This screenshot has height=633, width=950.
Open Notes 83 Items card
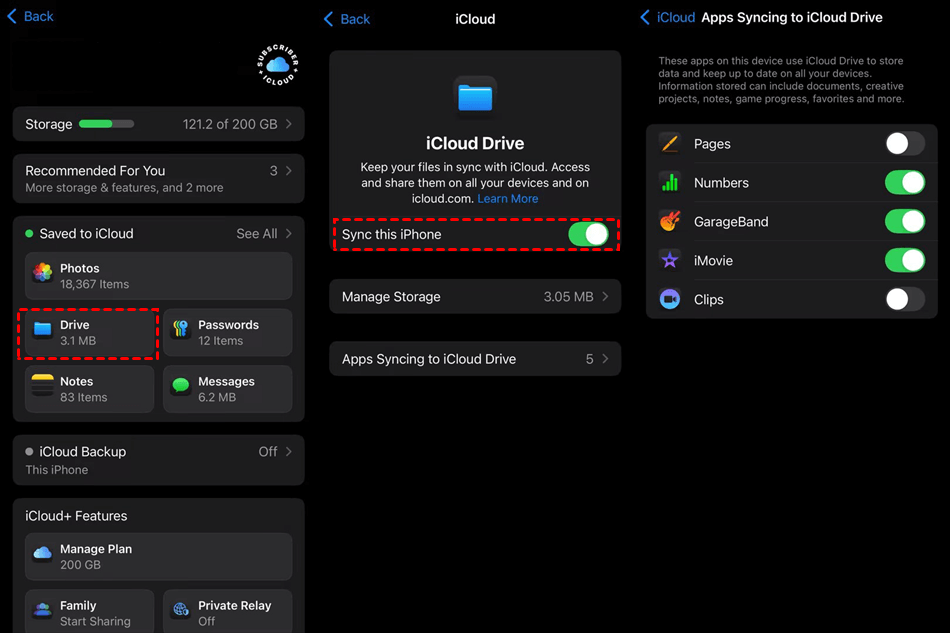tap(89, 389)
